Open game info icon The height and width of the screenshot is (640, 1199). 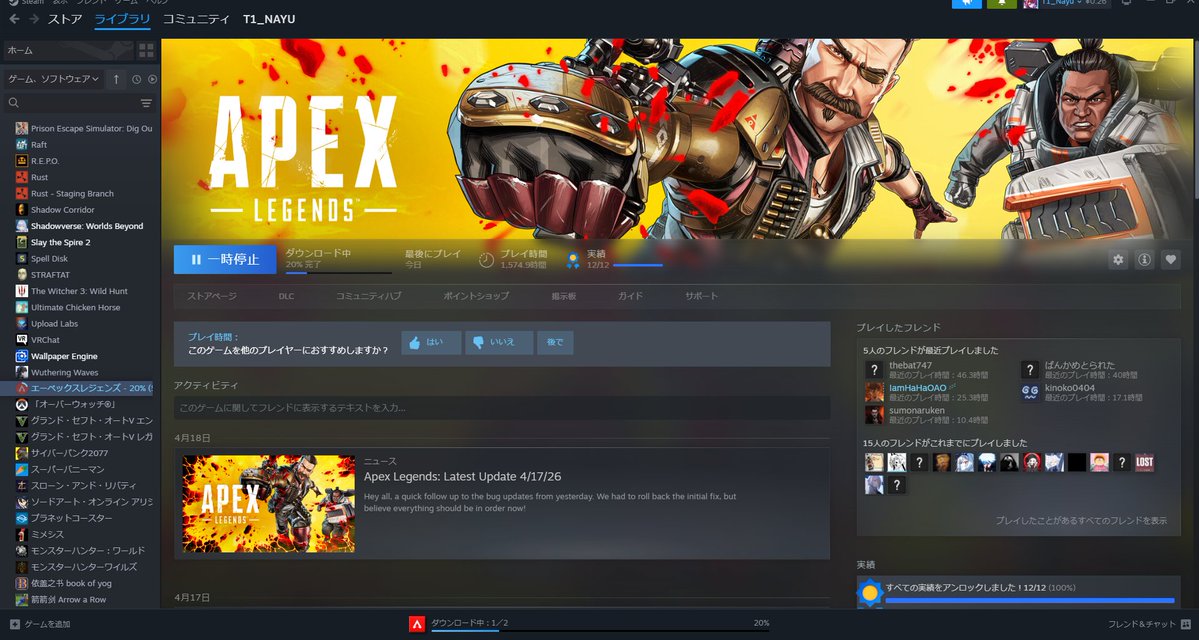pyautogui.click(x=1145, y=260)
